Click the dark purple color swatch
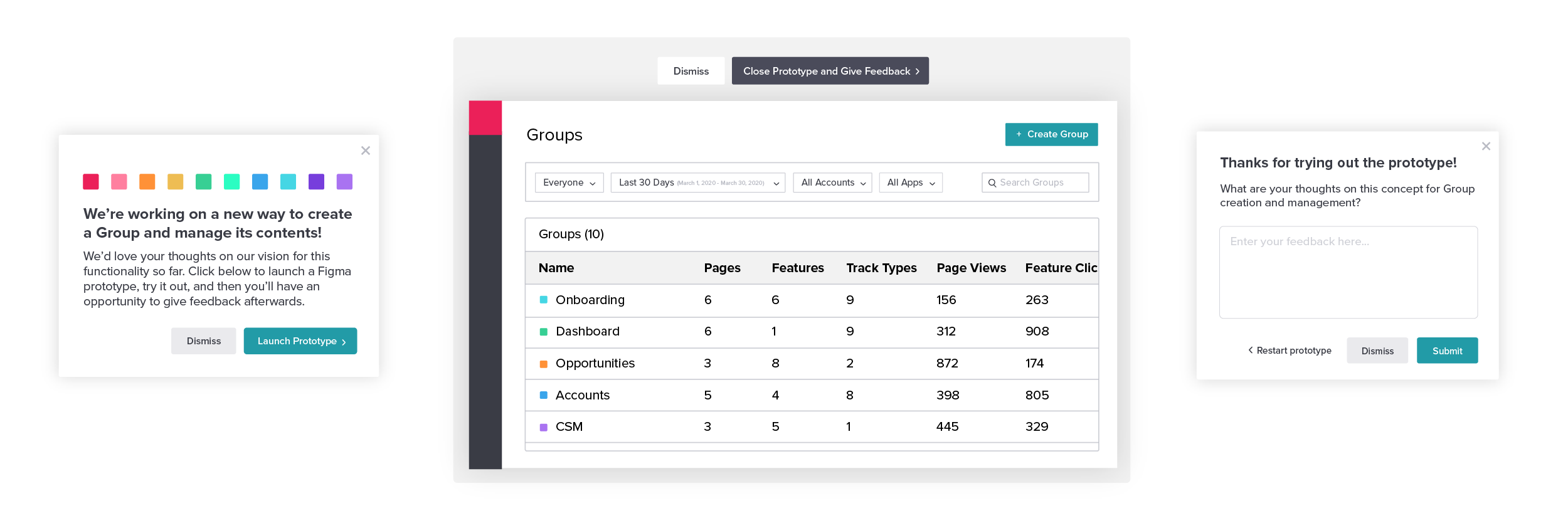The image size is (1568, 523). point(317,182)
